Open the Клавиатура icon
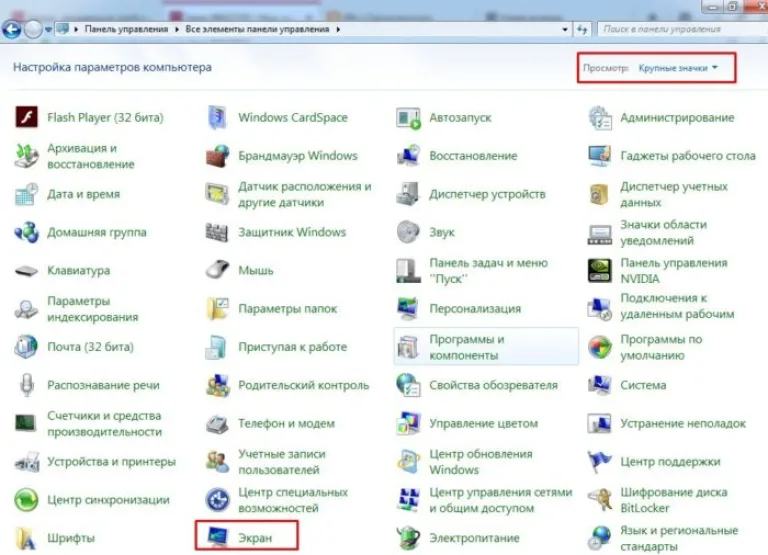 tap(26, 270)
